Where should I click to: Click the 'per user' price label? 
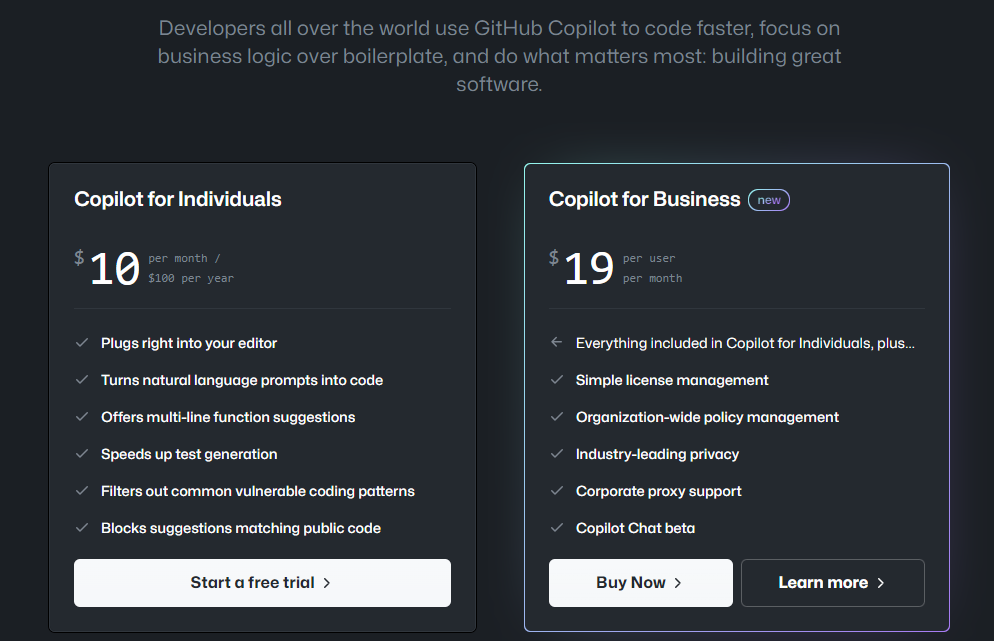(x=649, y=259)
